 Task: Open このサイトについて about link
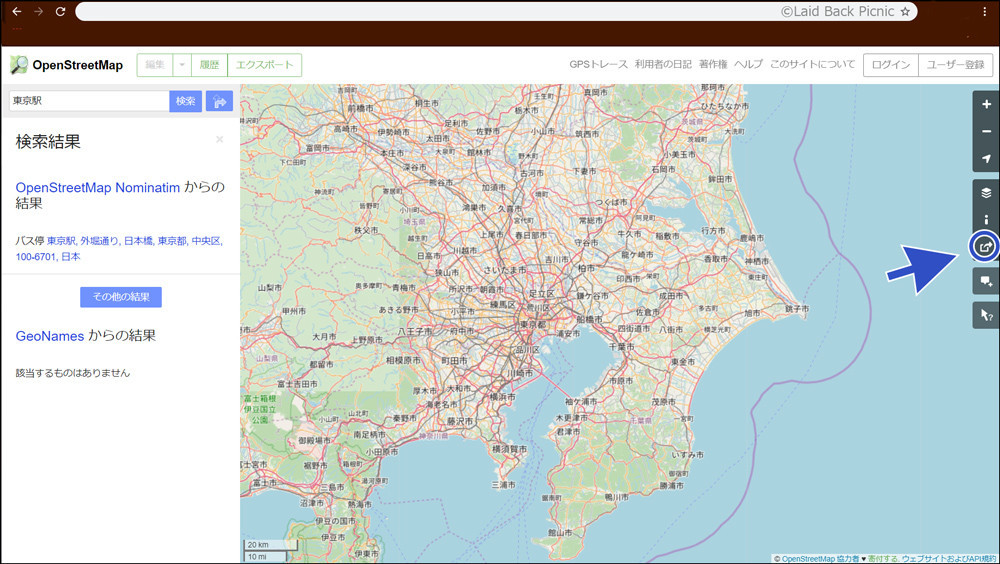[x=812, y=64]
